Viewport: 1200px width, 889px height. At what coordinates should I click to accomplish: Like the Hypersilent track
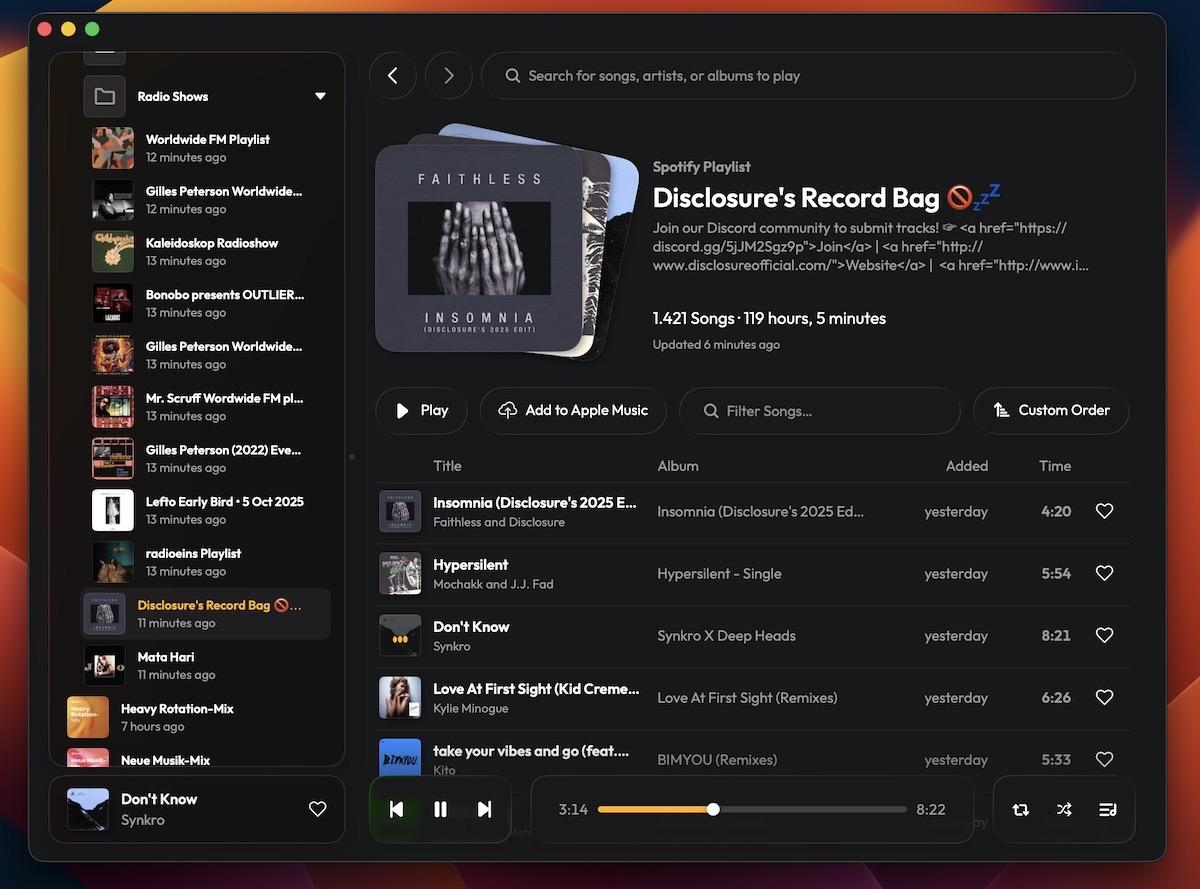click(1104, 573)
